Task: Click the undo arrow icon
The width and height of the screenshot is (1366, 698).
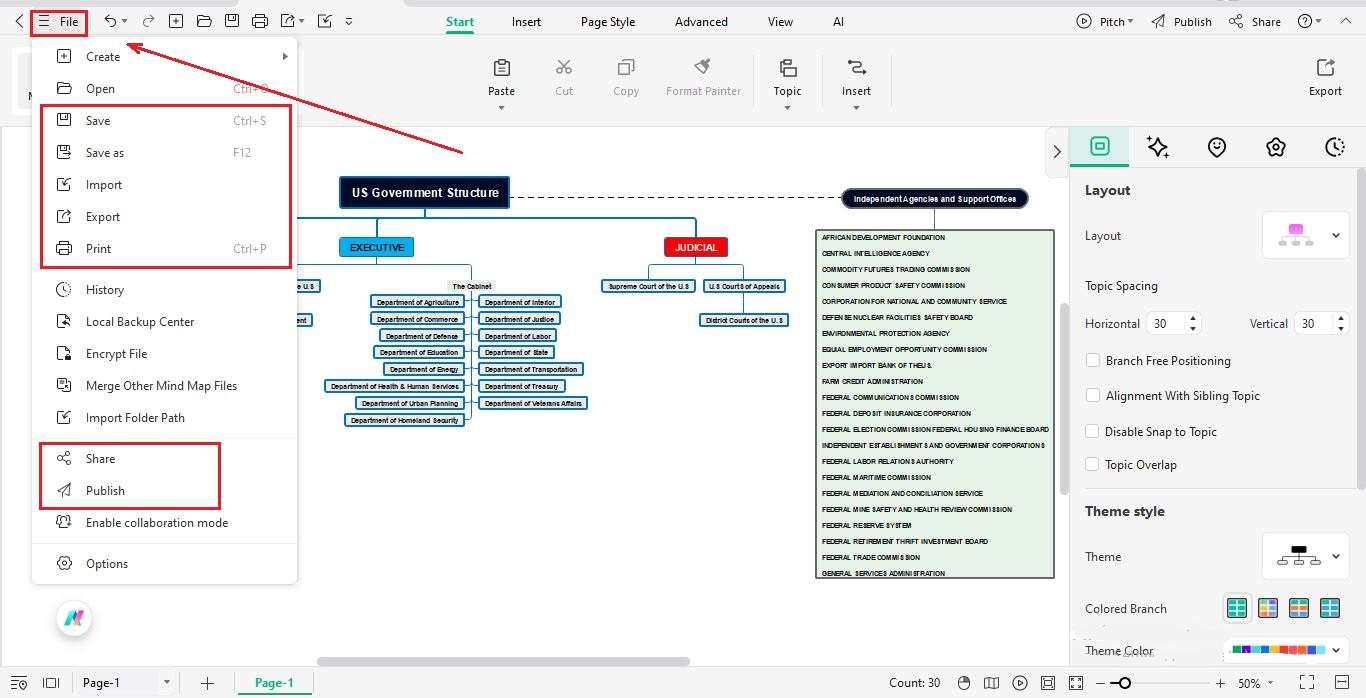Action: pyautogui.click(x=110, y=21)
